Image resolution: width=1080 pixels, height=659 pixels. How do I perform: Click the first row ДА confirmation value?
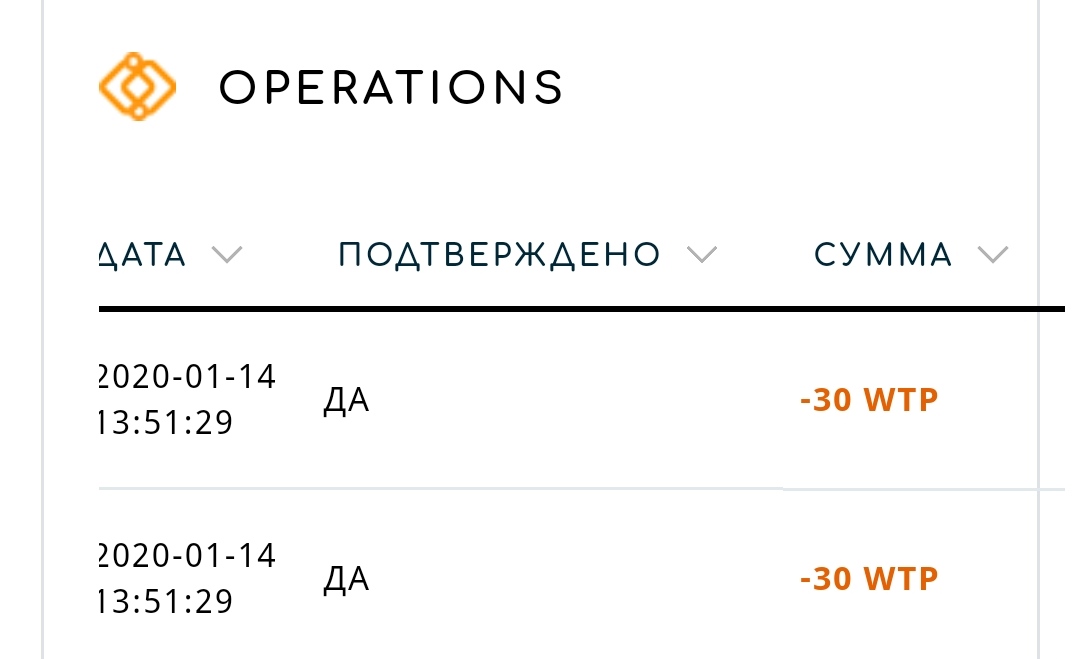pos(346,400)
